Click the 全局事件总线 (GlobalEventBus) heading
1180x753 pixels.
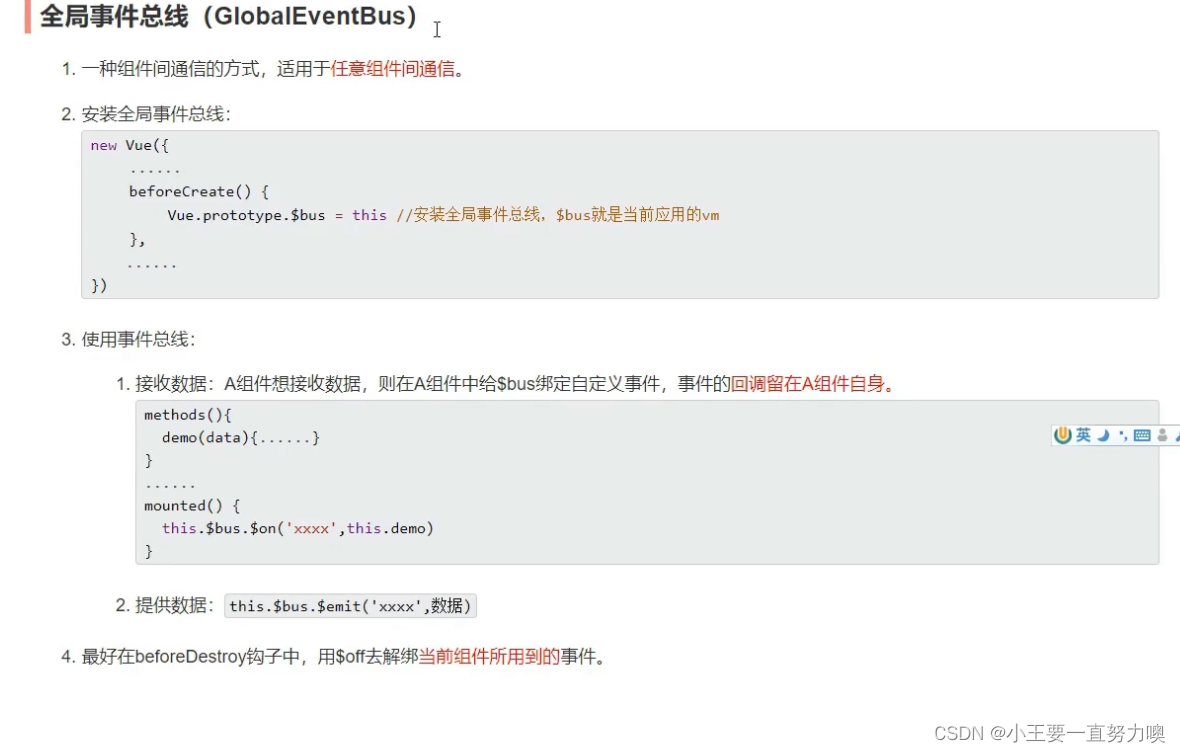coord(228,17)
